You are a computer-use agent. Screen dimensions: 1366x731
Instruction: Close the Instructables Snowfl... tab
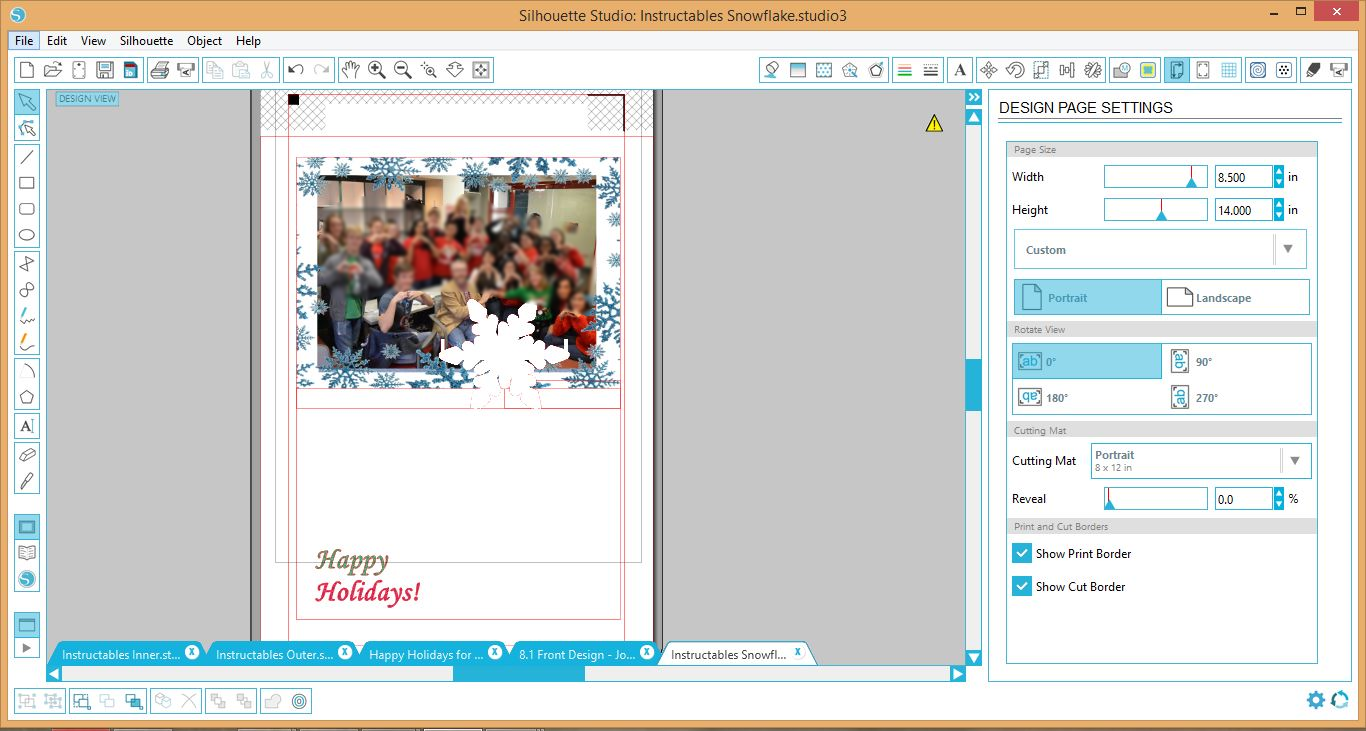click(x=798, y=652)
